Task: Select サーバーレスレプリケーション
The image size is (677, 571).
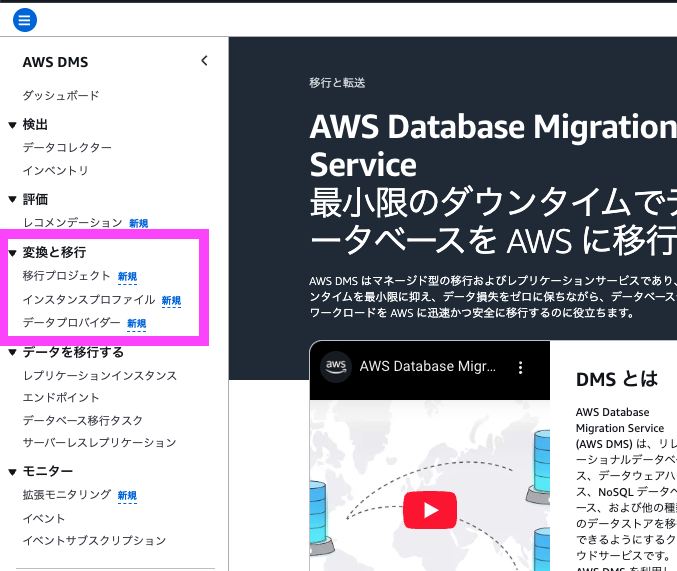Action: [x=99, y=443]
